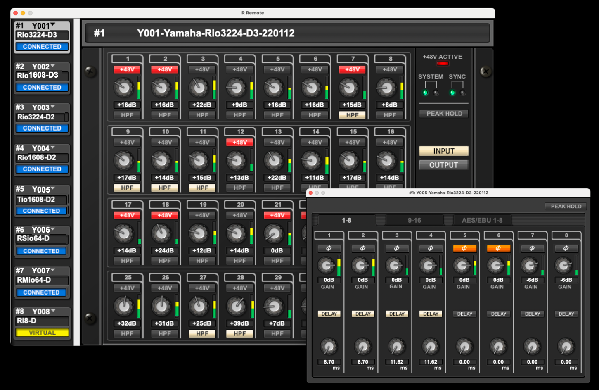Click the gain knob on input channel 28
This screenshot has height=390, width=600.
pos(236,307)
